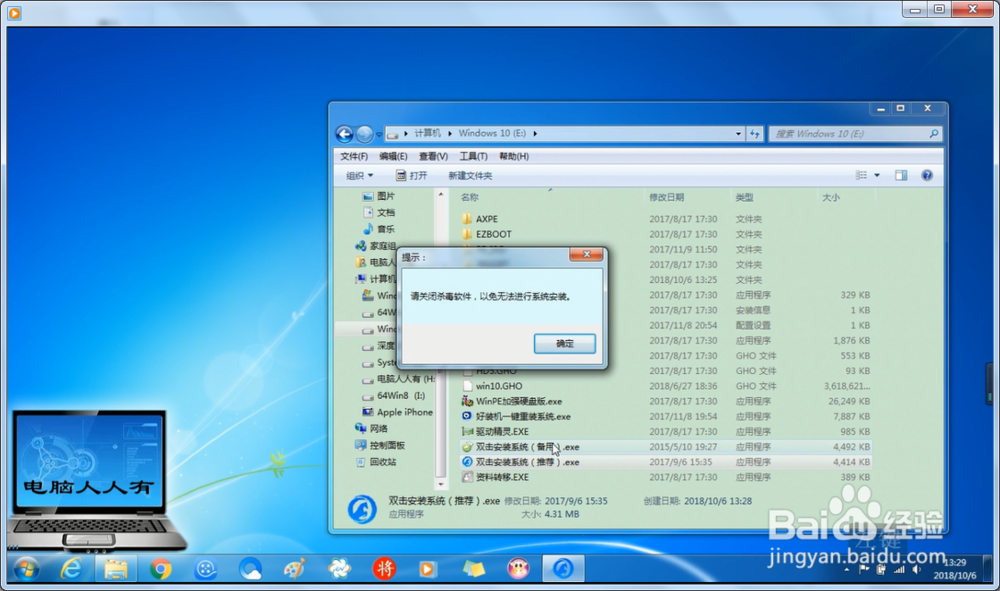Select the 电脑人人有 (H:) drive
Viewport: 1000px width, 591px height.
pos(406,379)
